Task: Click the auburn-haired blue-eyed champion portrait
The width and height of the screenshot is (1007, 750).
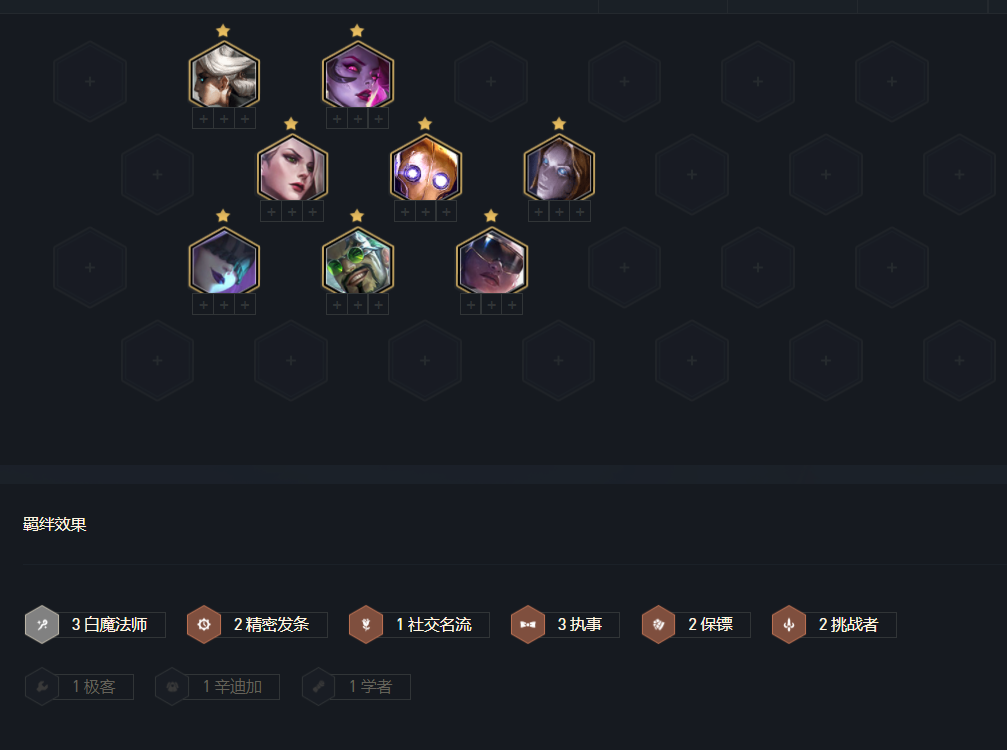Action: click(559, 168)
